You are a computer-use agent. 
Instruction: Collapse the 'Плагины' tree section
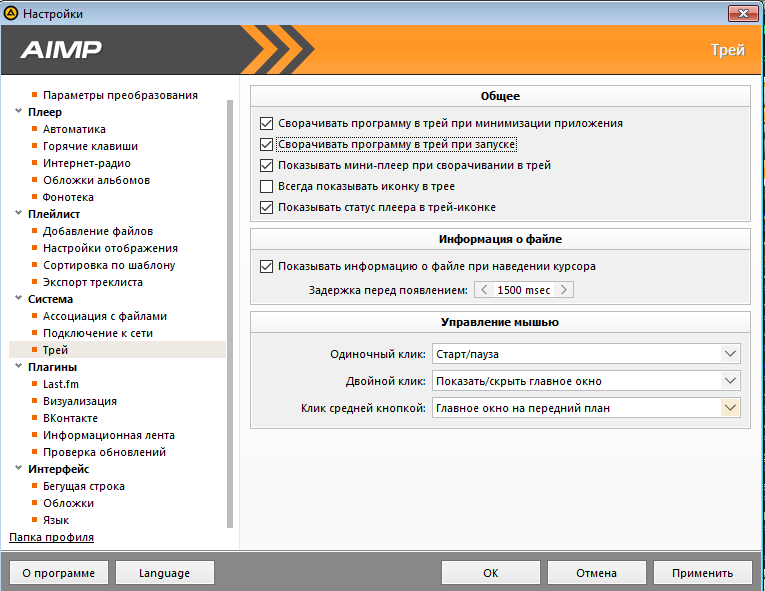pyautogui.click(x=19, y=366)
